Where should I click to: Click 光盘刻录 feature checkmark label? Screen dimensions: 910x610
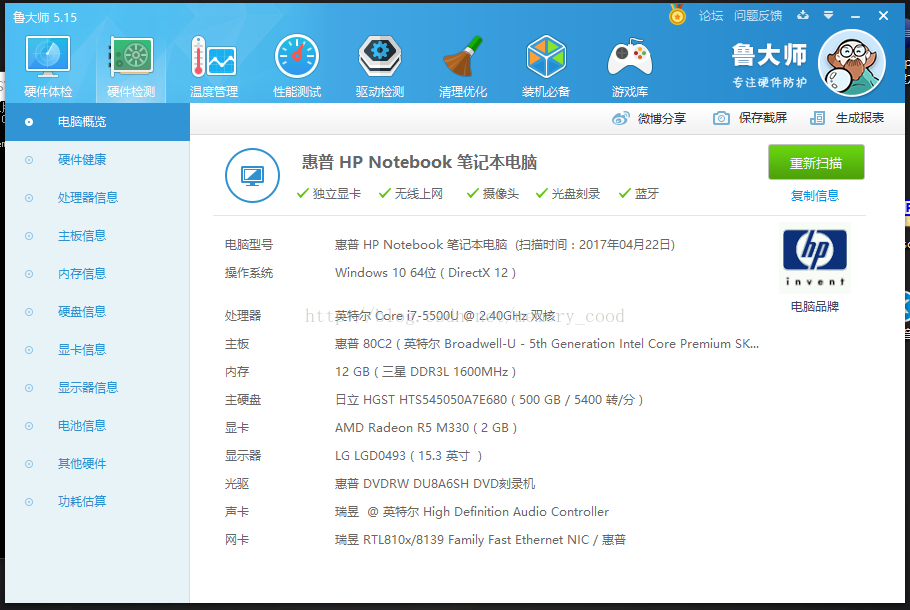tap(568, 194)
